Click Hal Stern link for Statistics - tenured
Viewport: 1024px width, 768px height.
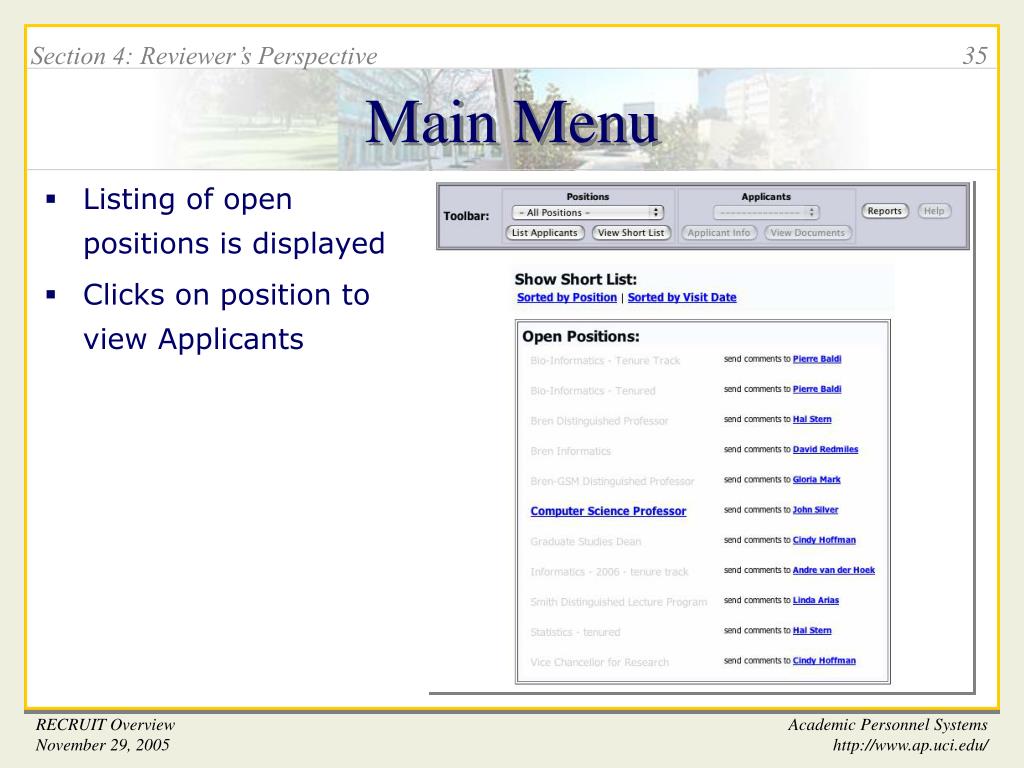point(812,630)
